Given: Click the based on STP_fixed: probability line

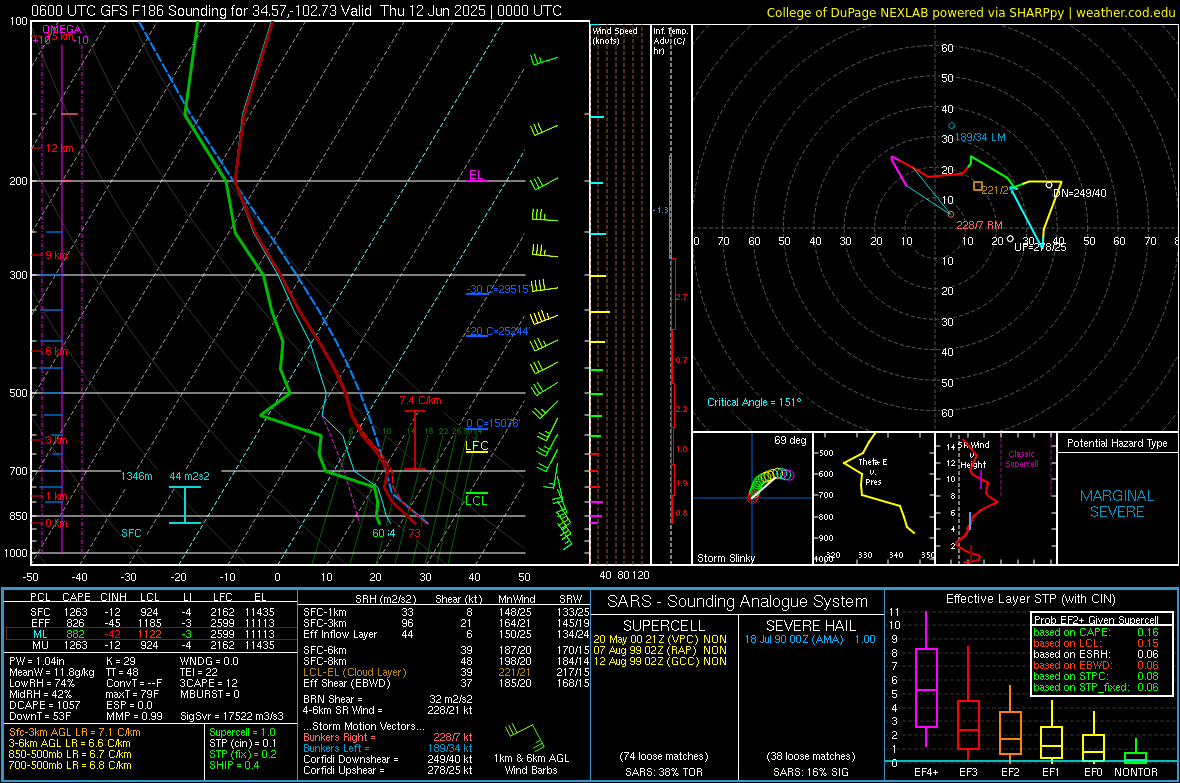Looking at the screenshot, I should coord(1096,687).
